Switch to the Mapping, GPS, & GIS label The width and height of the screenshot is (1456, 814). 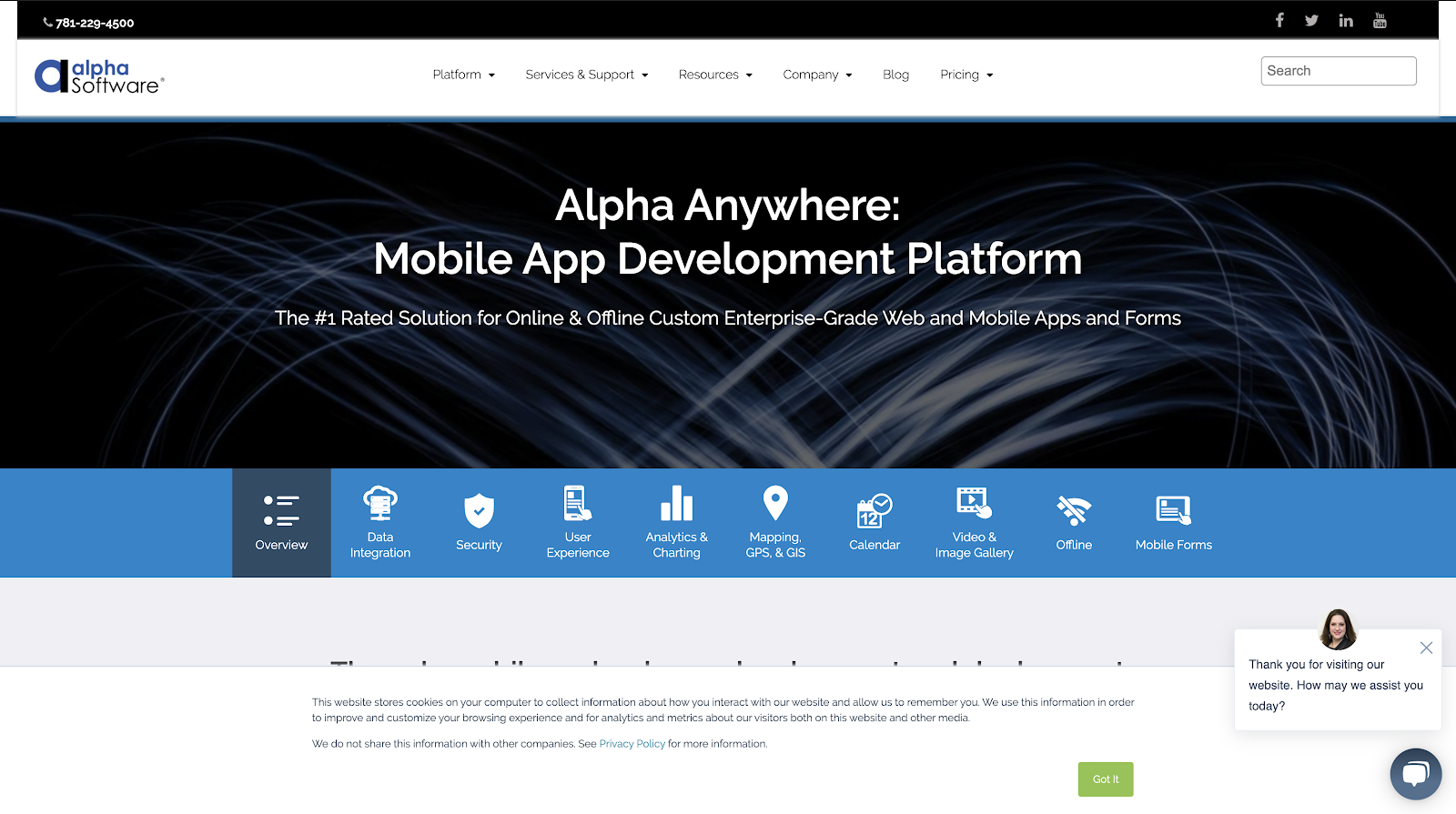pyautogui.click(x=775, y=545)
